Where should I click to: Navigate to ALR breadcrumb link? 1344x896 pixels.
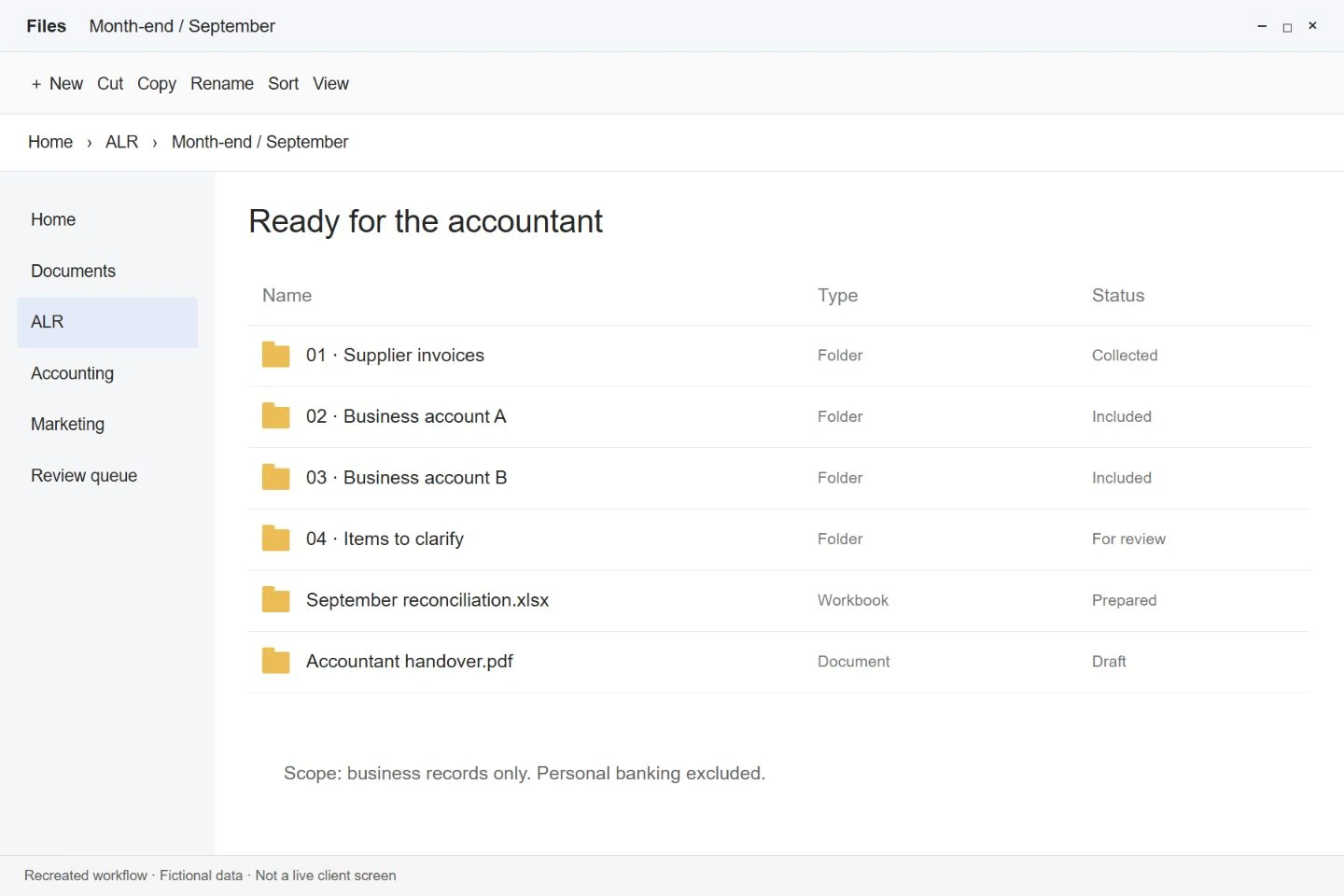tap(121, 142)
